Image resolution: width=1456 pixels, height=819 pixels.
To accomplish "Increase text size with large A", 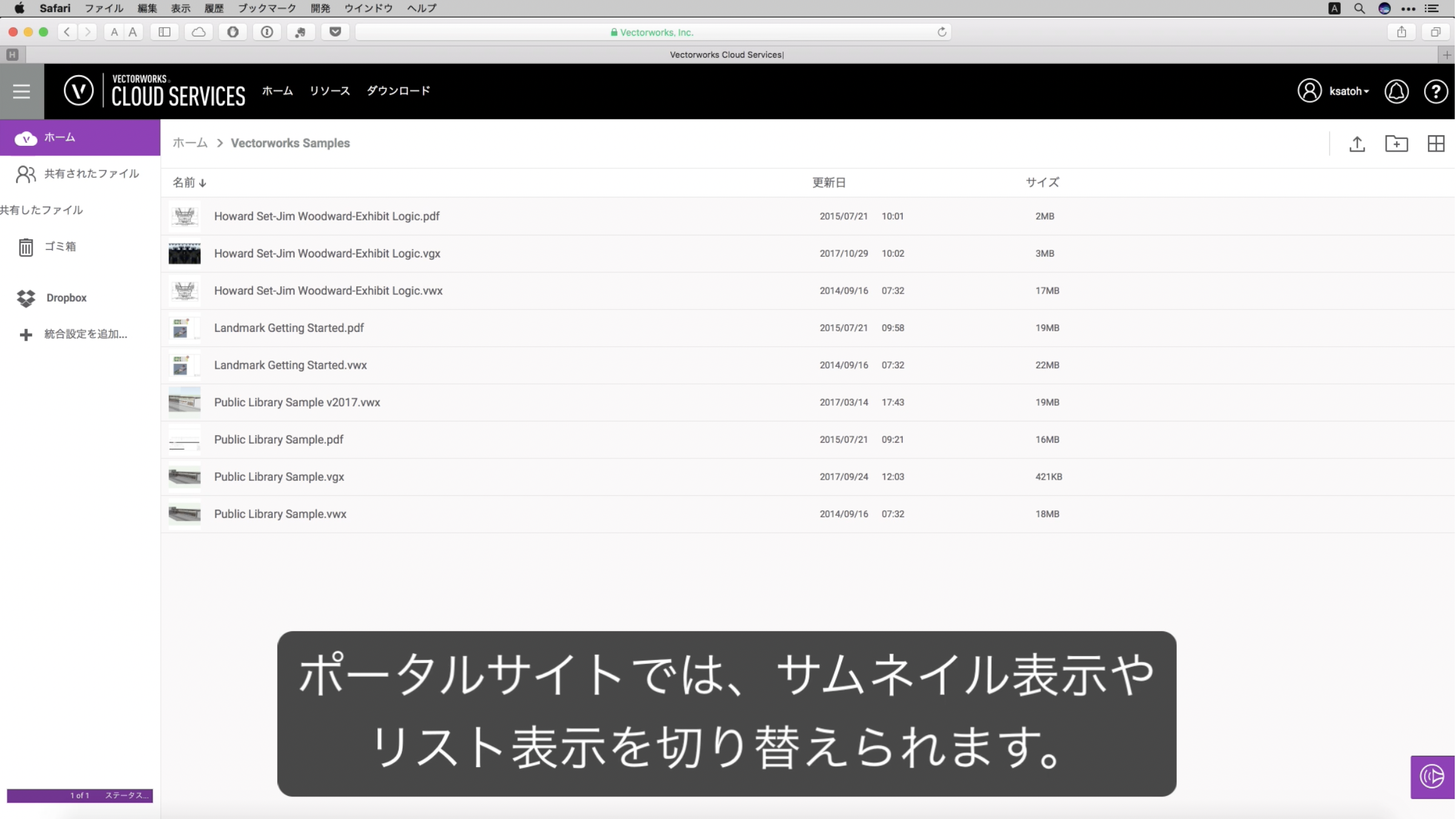I will (133, 32).
